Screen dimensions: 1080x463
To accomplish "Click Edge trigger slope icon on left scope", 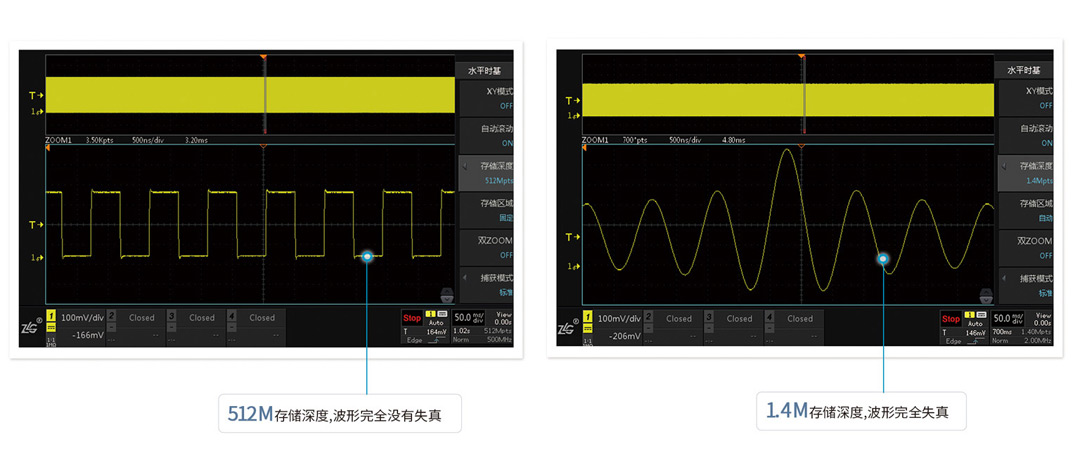I will [437, 340].
